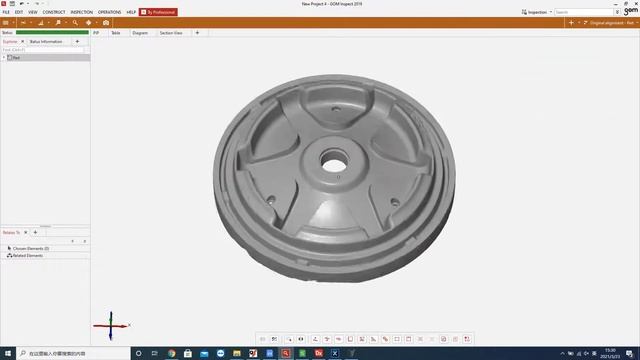Open the VIEW menu
Image resolution: width=640 pixels, height=360 pixels.
click(x=33, y=12)
